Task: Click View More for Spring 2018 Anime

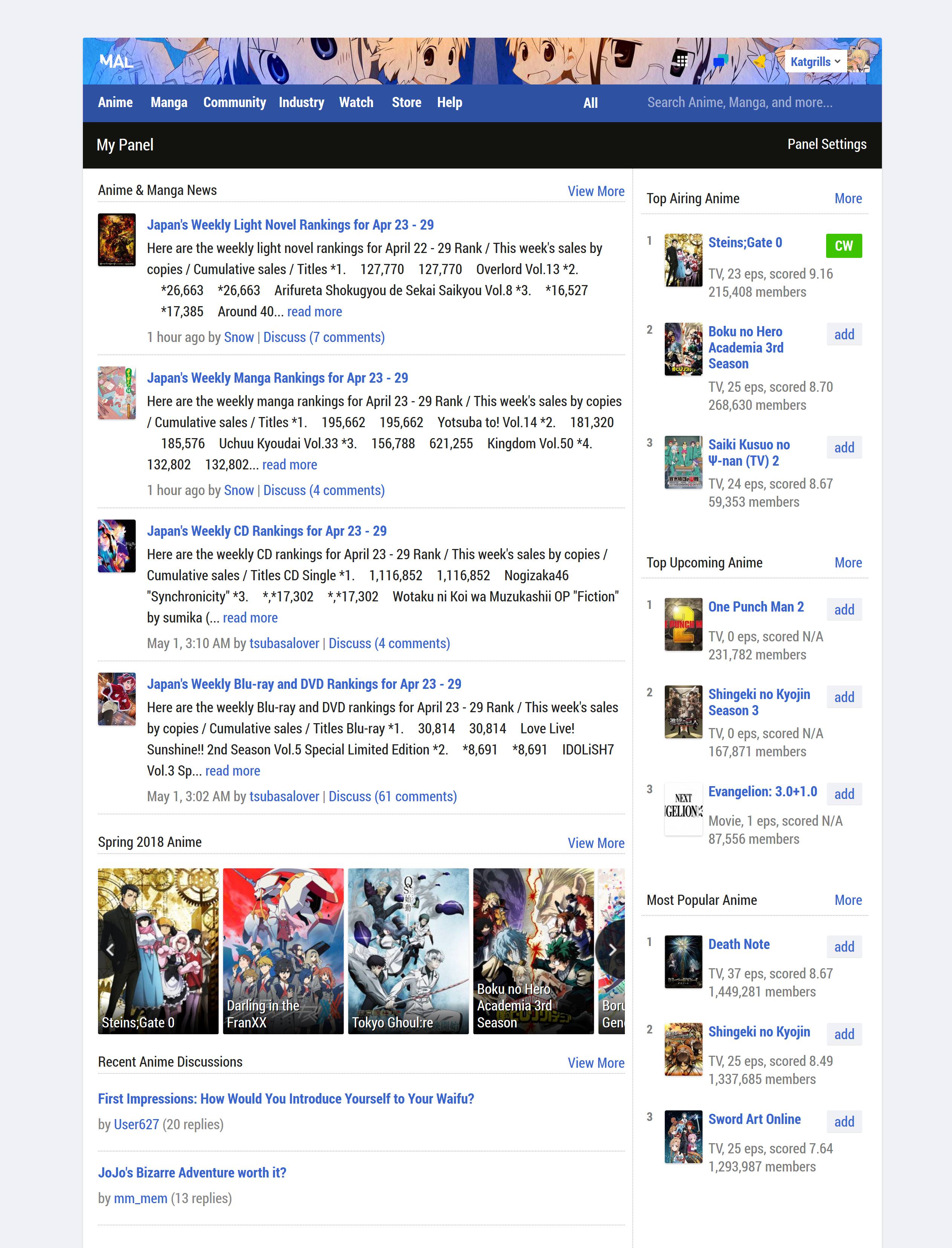Action: pos(596,843)
